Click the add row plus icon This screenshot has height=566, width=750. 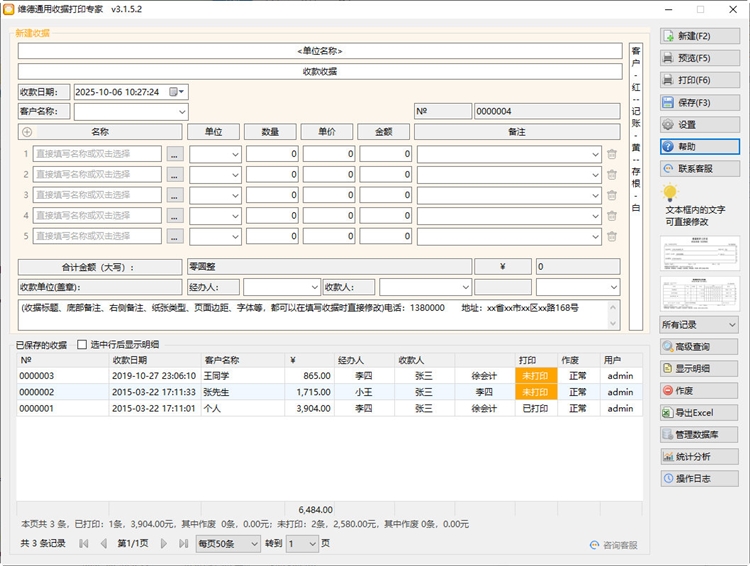(x=26, y=132)
